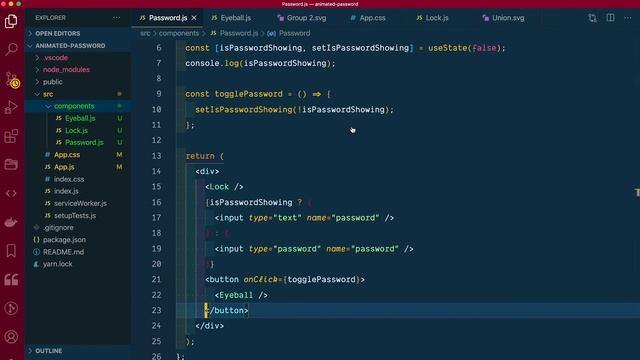The image size is (640, 360).
Task: Open the project folder icon in activity bar
Action: pyautogui.click(x=11, y=164)
